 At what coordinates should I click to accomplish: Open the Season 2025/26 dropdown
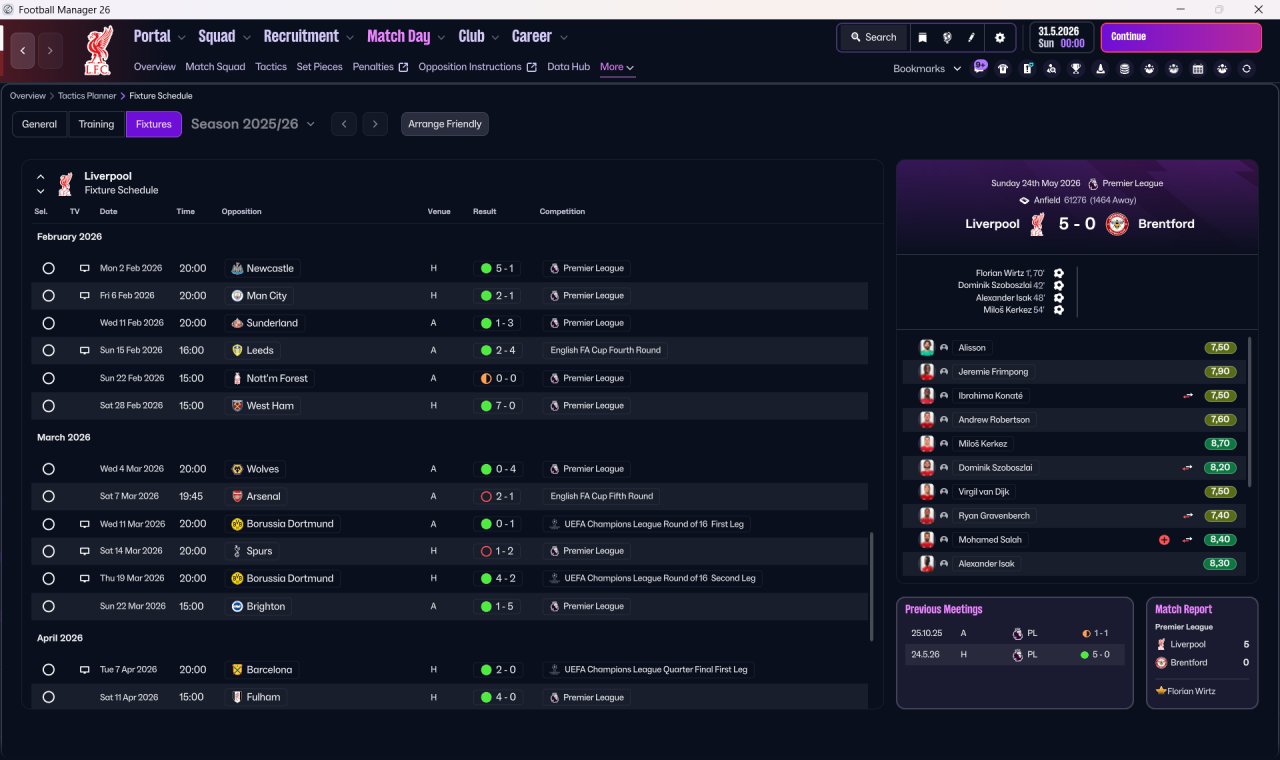pos(253,124)
